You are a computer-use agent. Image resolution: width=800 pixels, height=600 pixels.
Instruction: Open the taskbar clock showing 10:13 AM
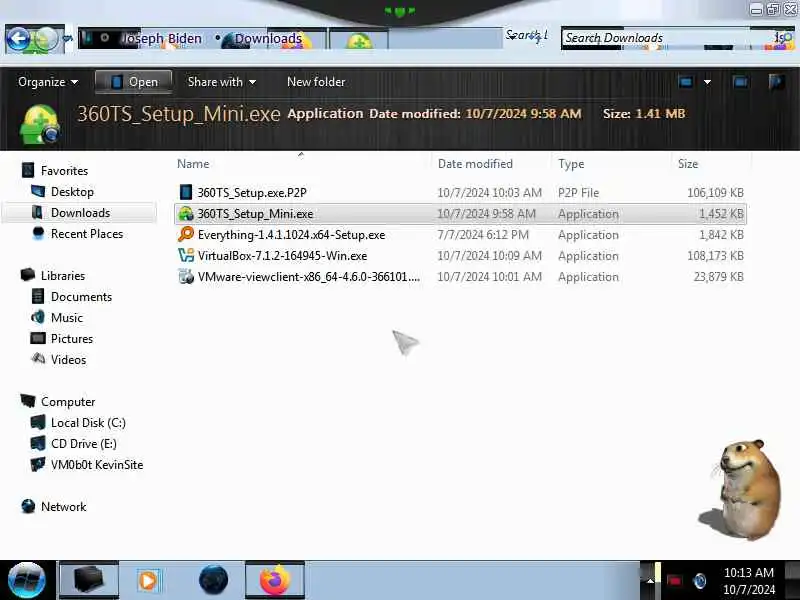(748, 581)
